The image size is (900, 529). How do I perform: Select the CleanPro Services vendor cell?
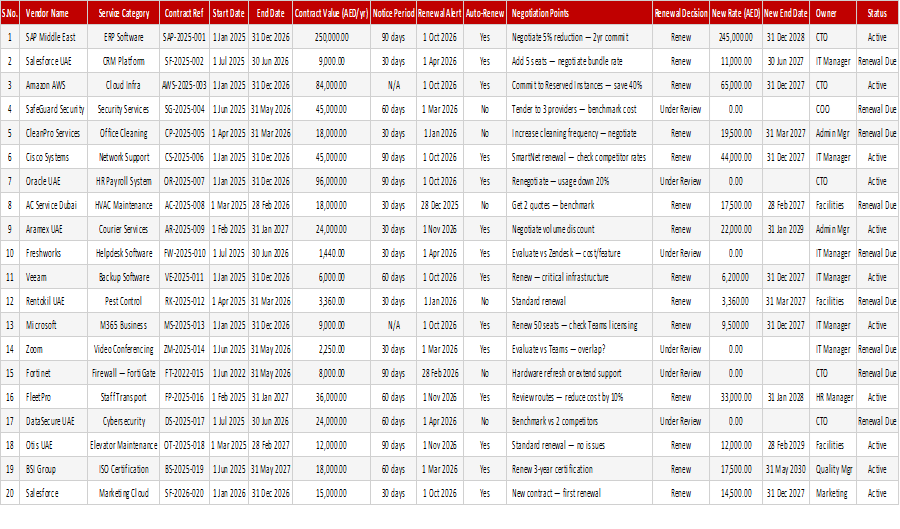[53, 133]
